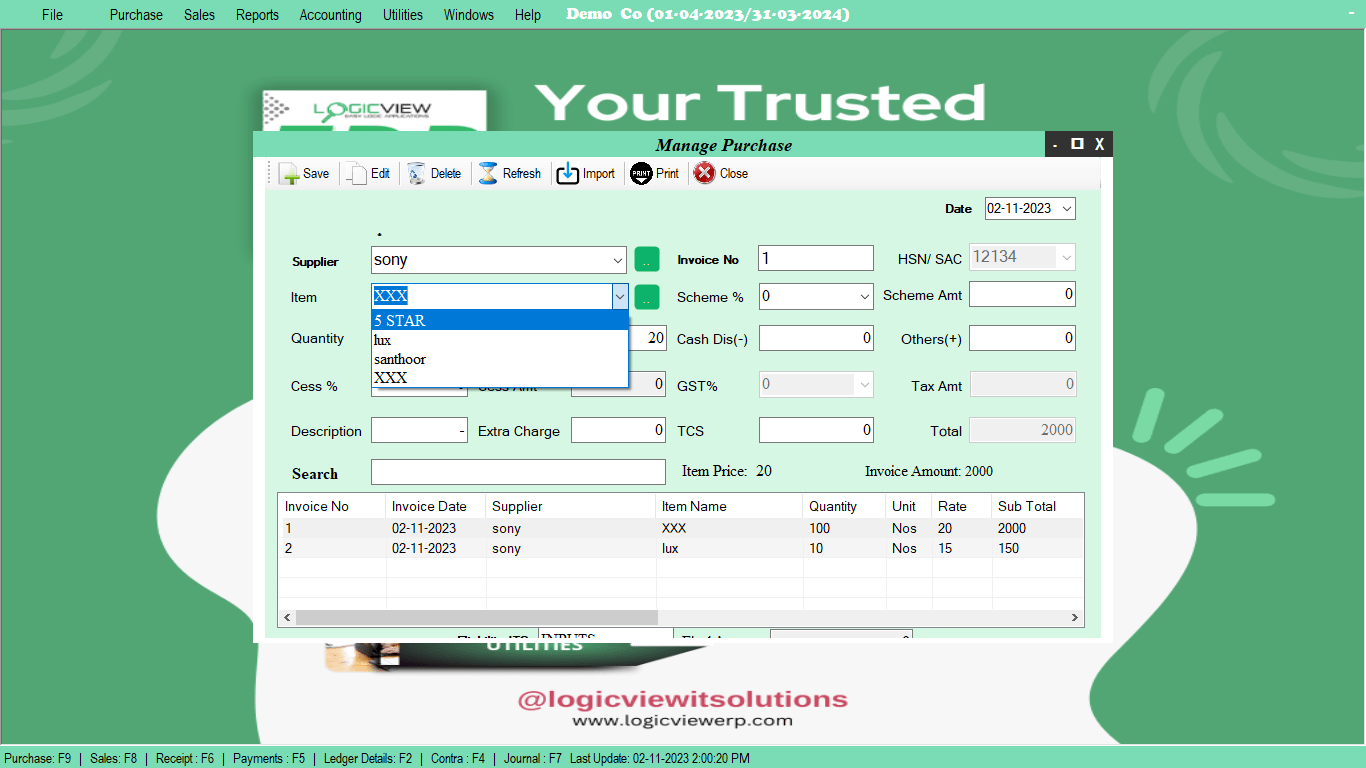Click www.logicviewerp.com website text

(682, 720)
